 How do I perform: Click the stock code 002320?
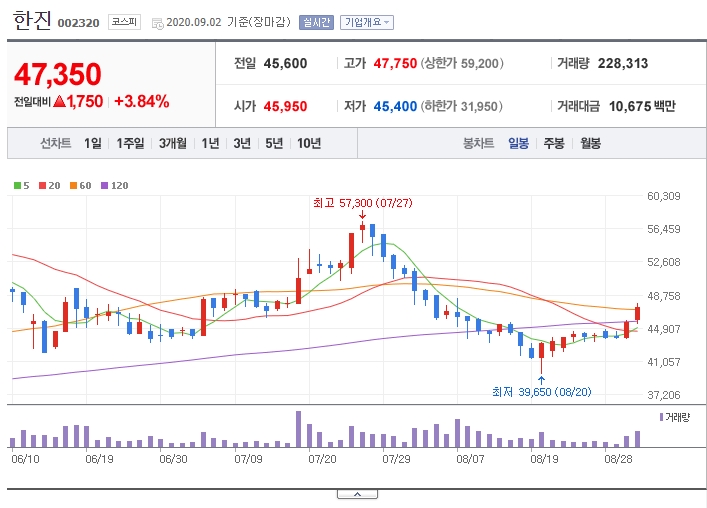click(x=78, y=23)
